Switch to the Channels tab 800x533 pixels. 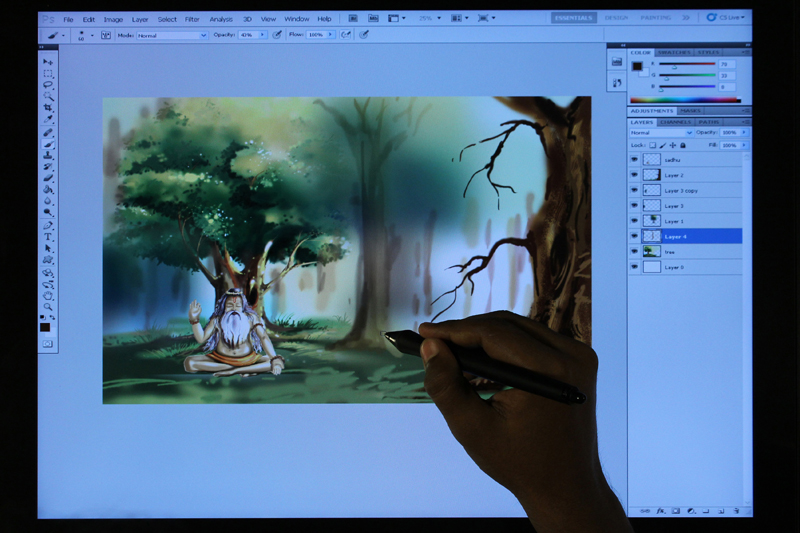coord(674,122)
